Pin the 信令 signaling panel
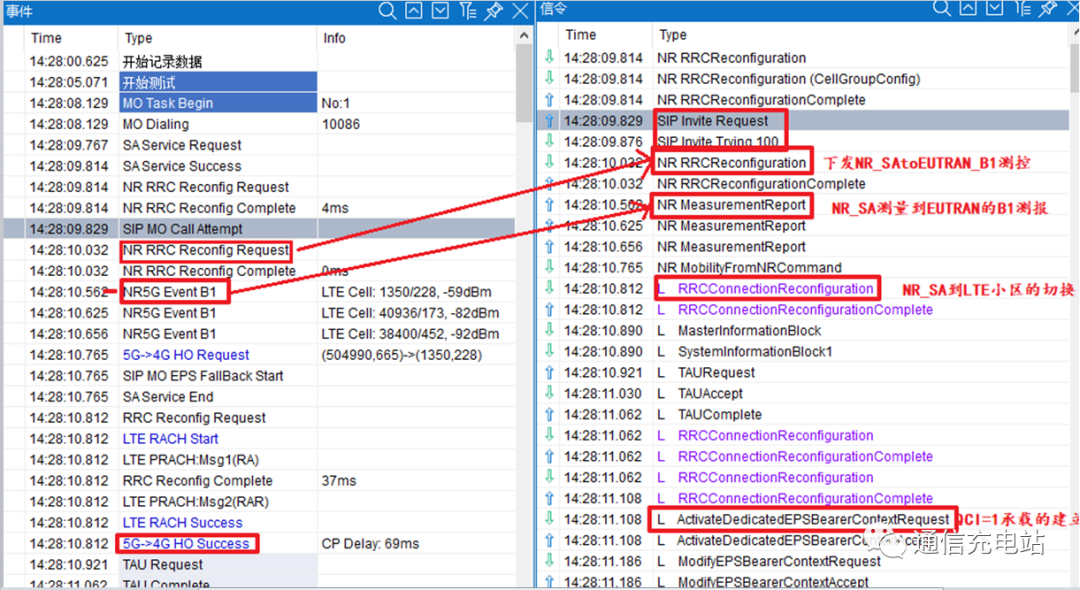This screenshot has height=590, width=1080. click(x=1048, y=8)
